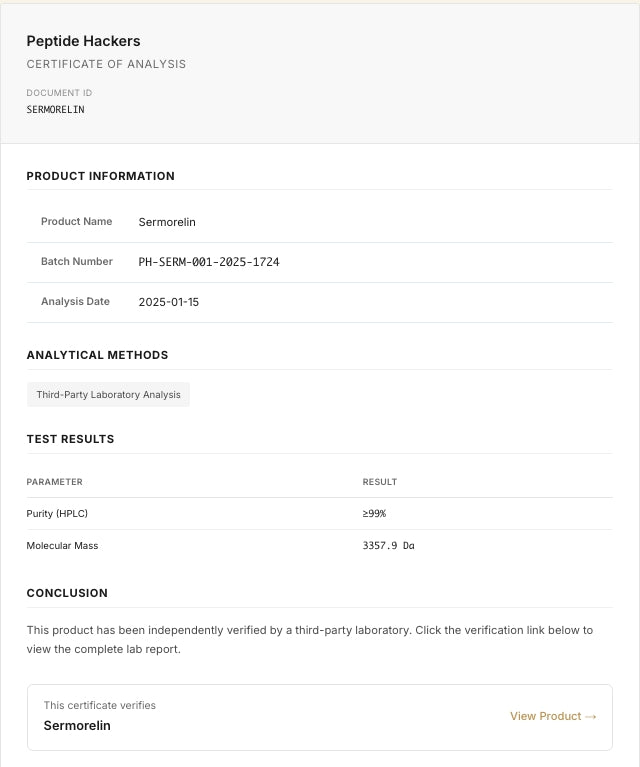Click the 'This certificate verifies' label

point(99,705)
